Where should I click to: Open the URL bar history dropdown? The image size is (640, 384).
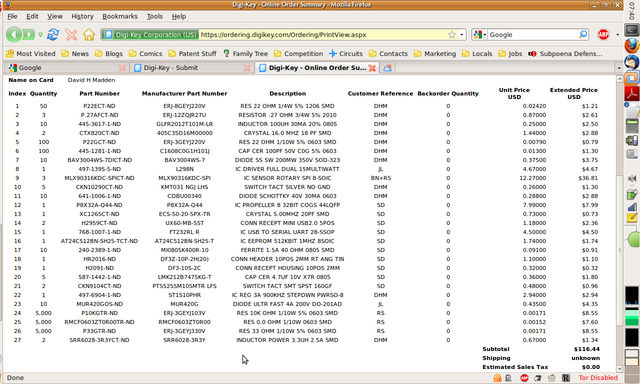462,35
